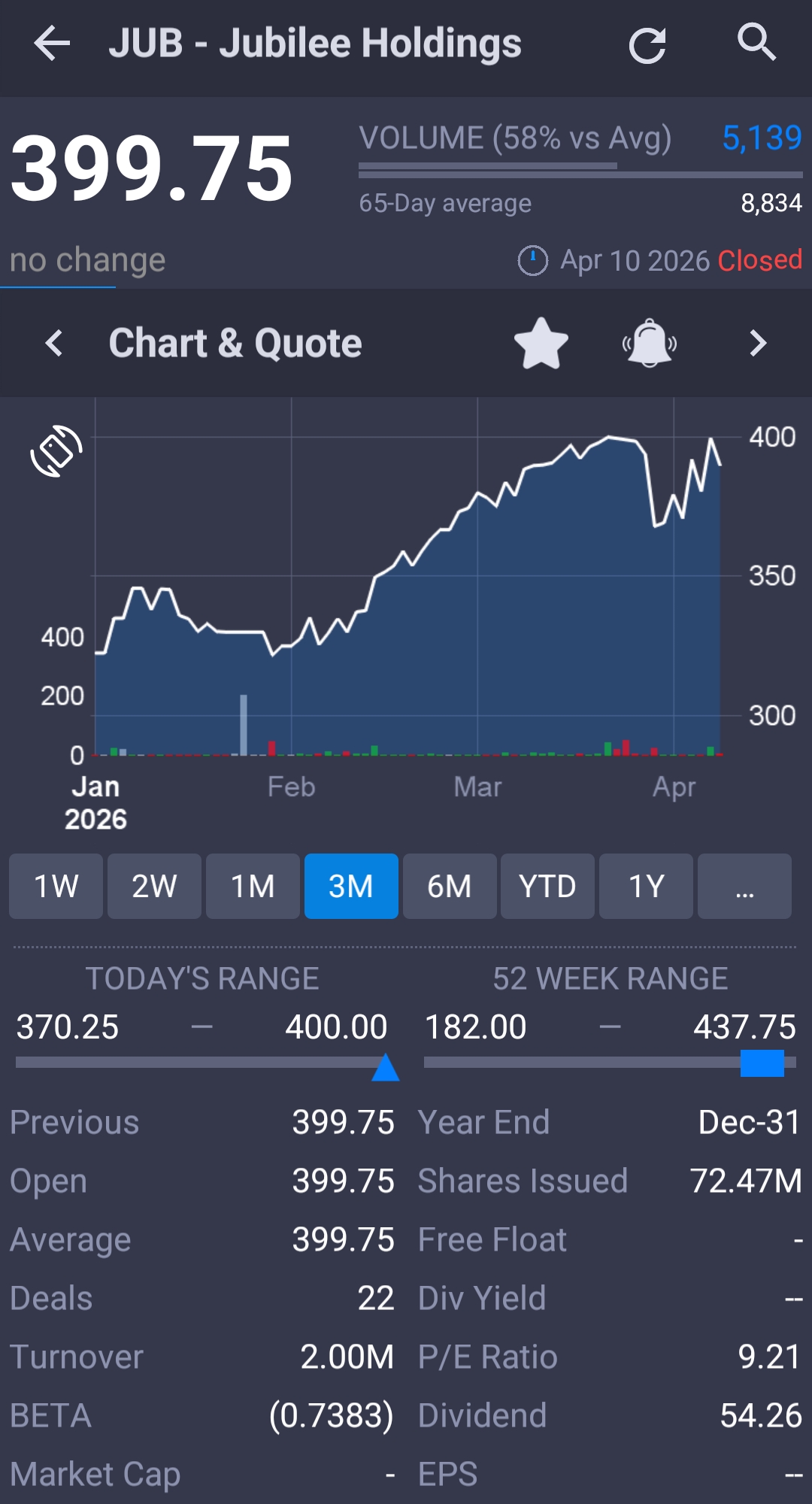Refresh the Jubilee Holdings quote
812x1504 pixels.
point(647,45)
